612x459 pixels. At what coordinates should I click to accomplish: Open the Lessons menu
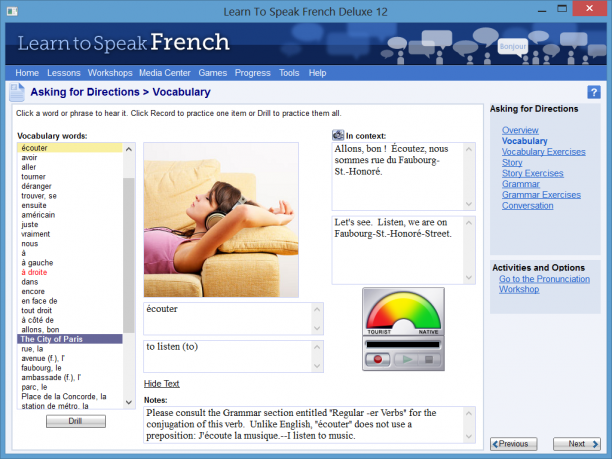(64, 73)
